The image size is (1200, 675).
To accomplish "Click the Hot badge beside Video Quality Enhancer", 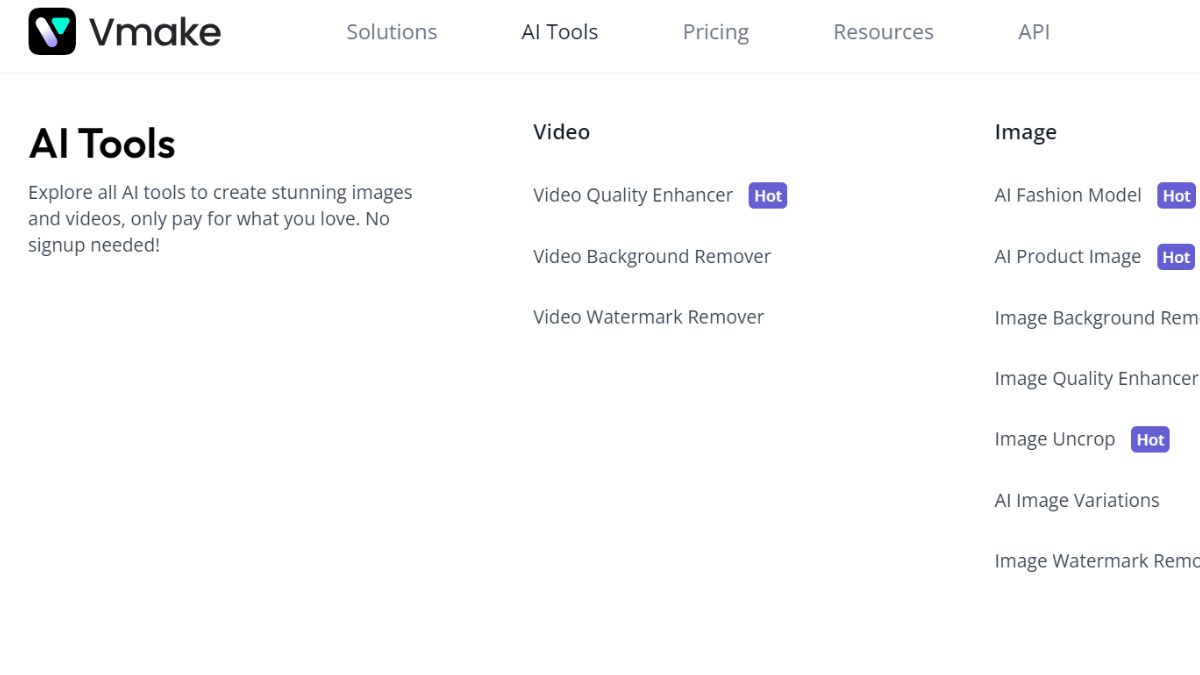I will [768, 196].
